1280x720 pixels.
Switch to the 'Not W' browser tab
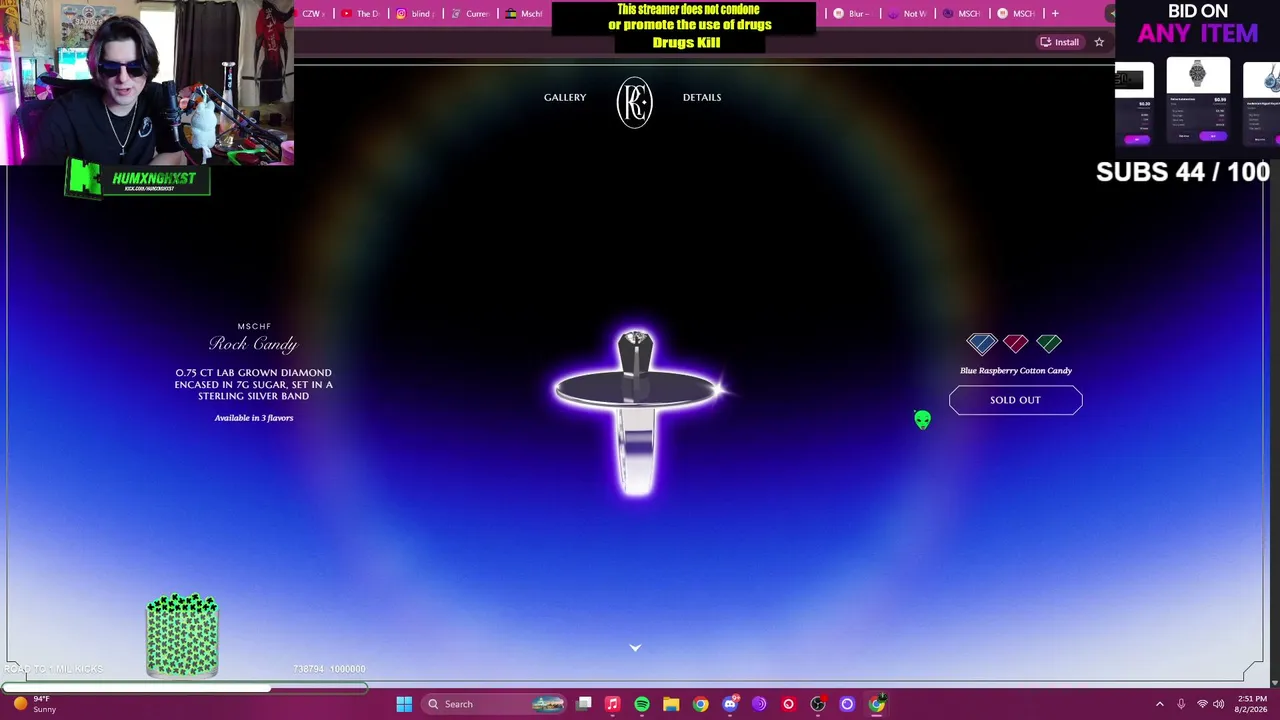907,13
